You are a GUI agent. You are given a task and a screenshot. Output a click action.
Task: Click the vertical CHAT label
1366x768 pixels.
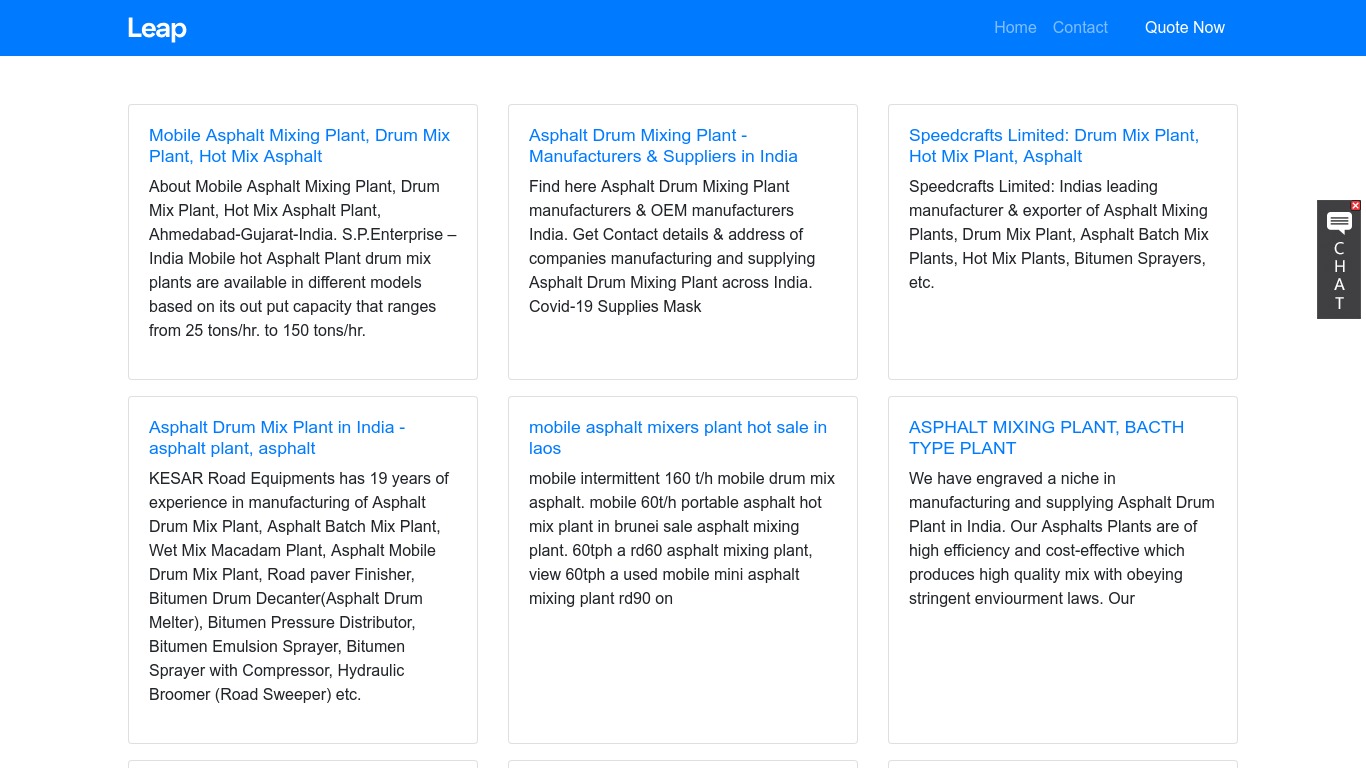click(x=1339, y=276)
